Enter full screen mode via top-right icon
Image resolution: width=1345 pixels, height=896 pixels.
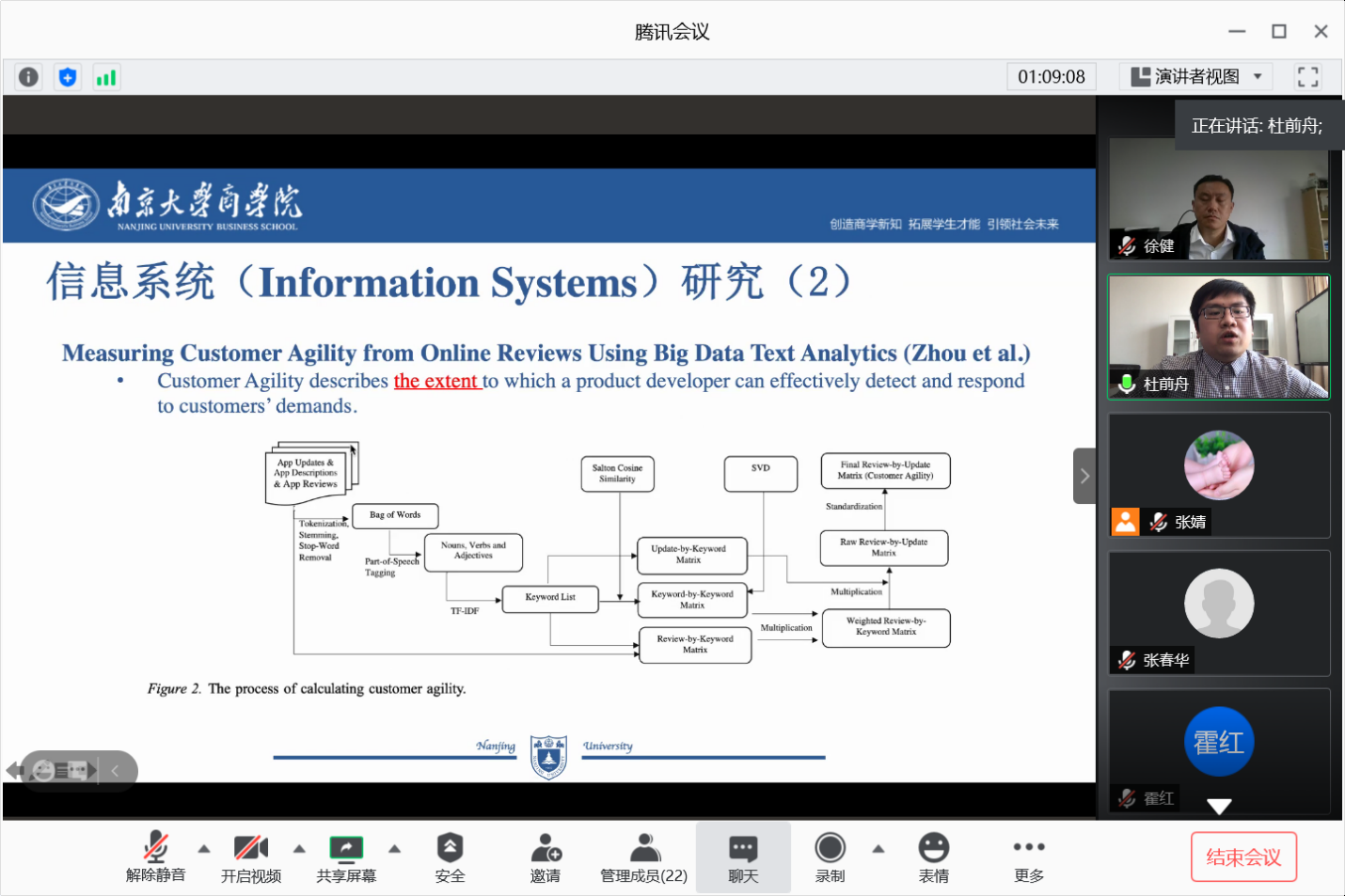click(x=1307, y=76)
